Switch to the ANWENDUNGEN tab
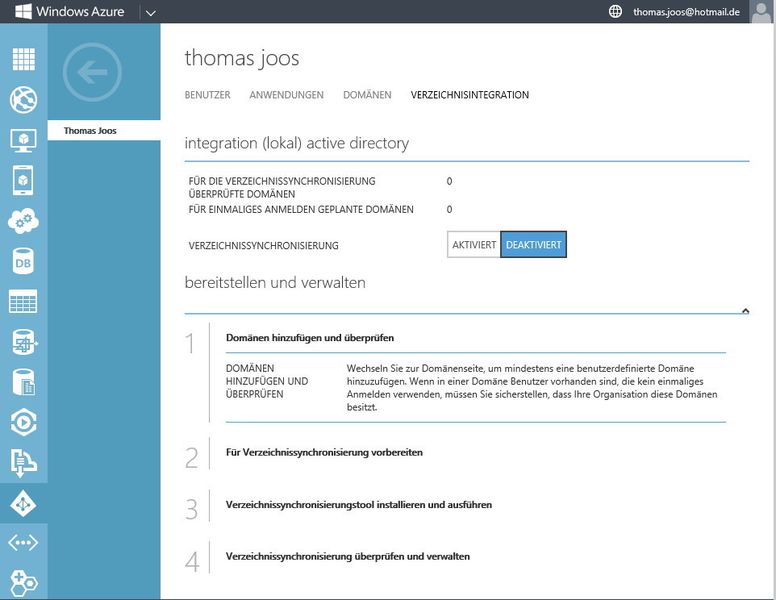Screen dimensions: 776x600 [287, 95]
